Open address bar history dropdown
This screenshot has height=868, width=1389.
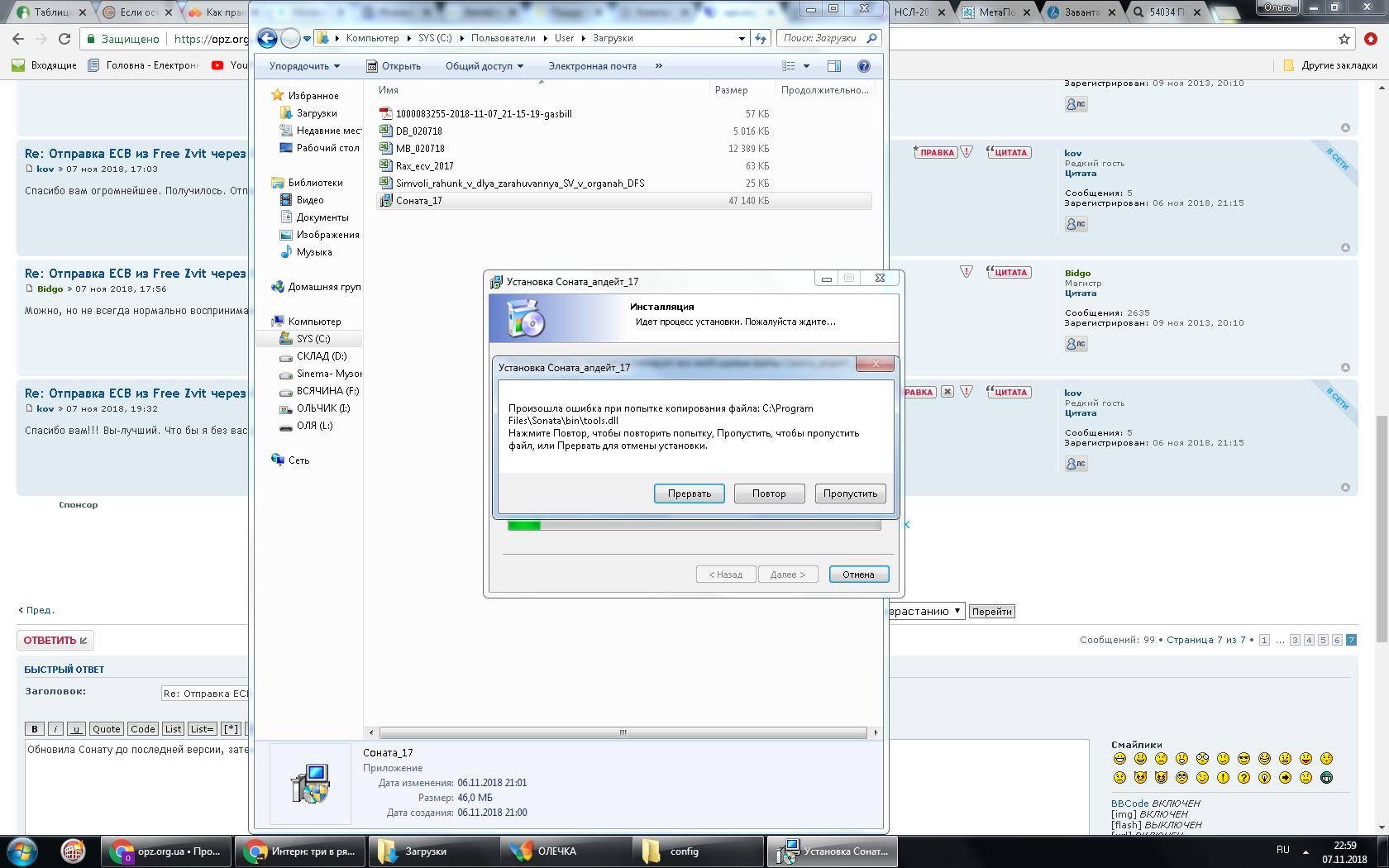(742, 38)
